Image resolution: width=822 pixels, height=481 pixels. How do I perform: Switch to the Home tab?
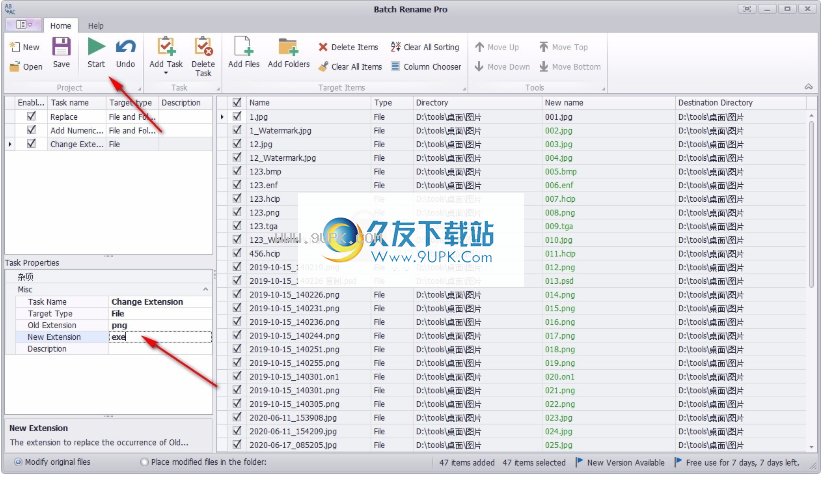pyautogui.click(x=61, y=25)
